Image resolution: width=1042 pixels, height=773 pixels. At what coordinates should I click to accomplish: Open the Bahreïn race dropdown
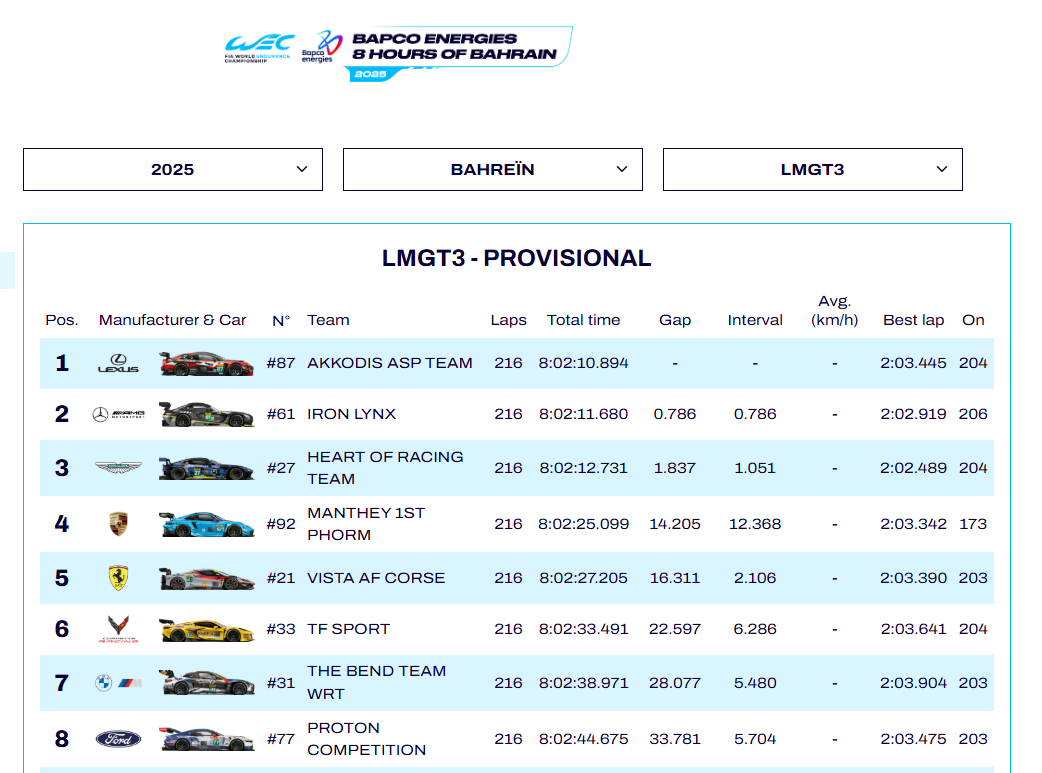493,170
